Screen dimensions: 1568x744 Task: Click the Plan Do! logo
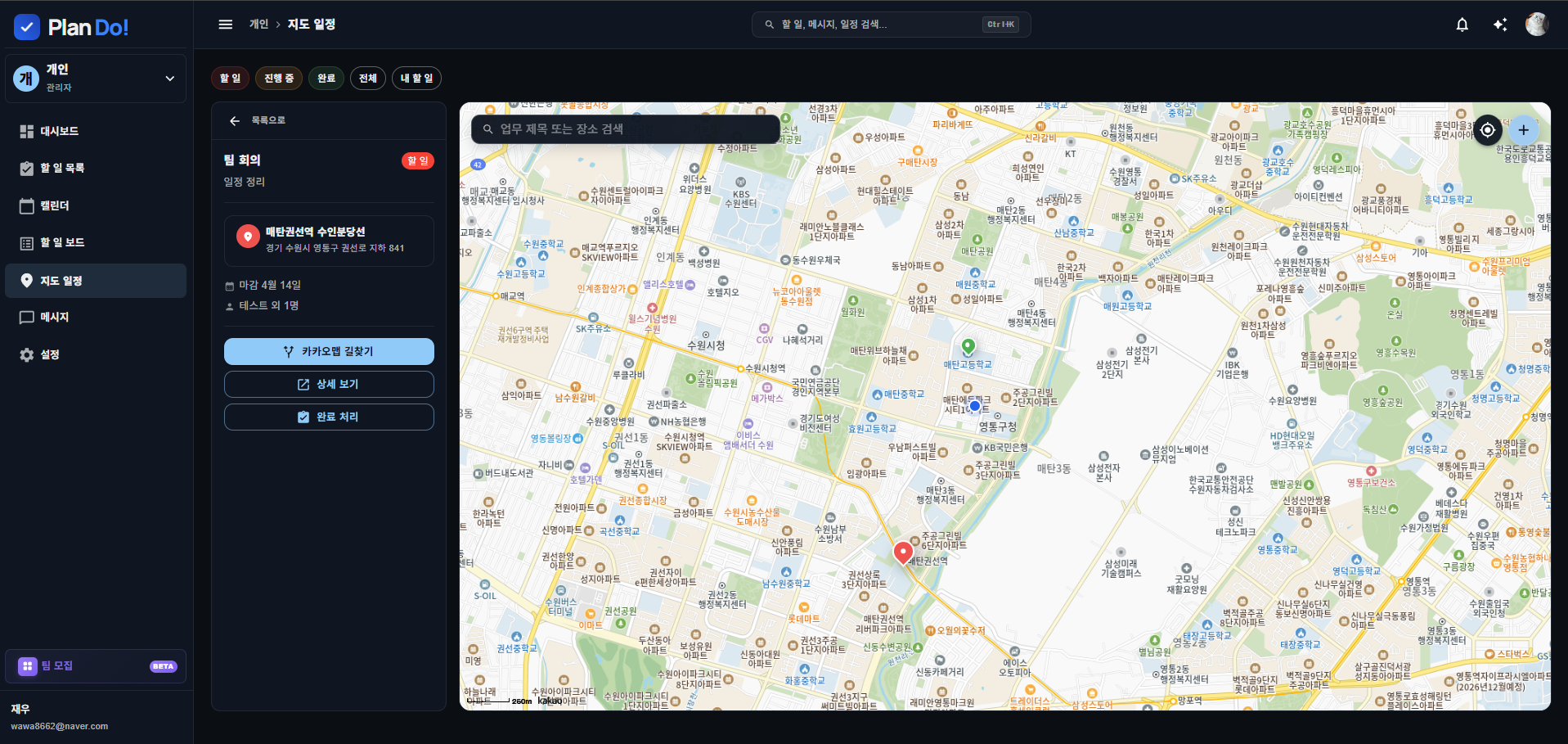(72, 27)
